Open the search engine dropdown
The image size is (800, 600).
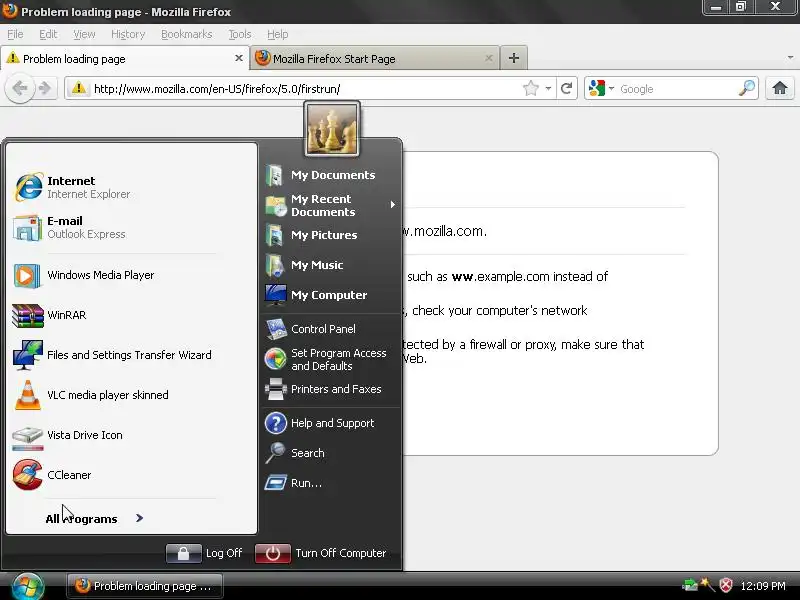[x=611, y=88]
